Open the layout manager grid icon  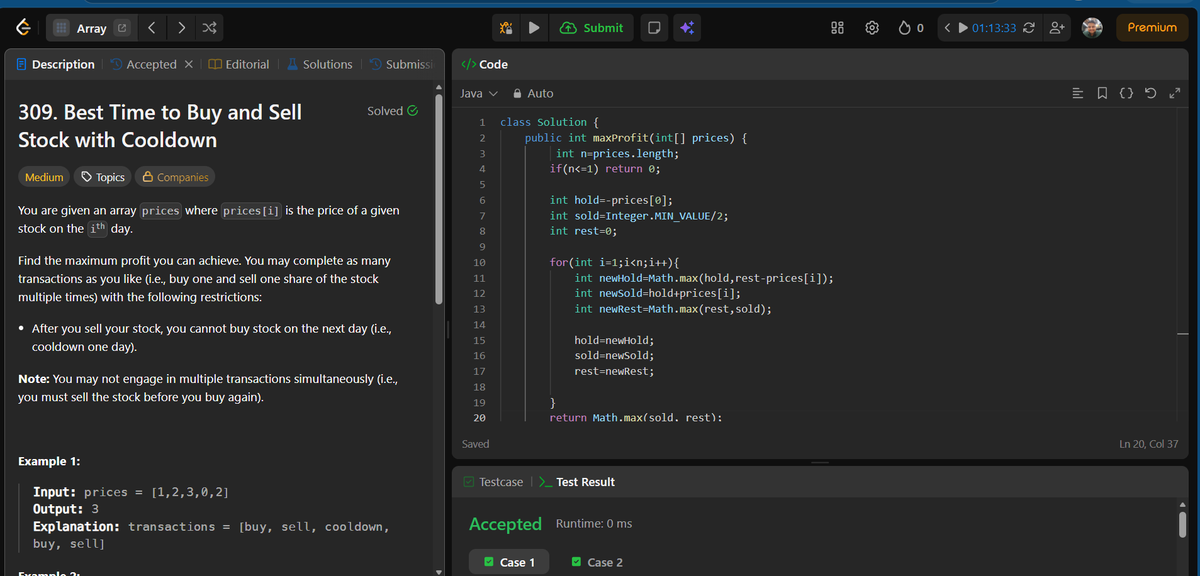(x=837, y=28)
